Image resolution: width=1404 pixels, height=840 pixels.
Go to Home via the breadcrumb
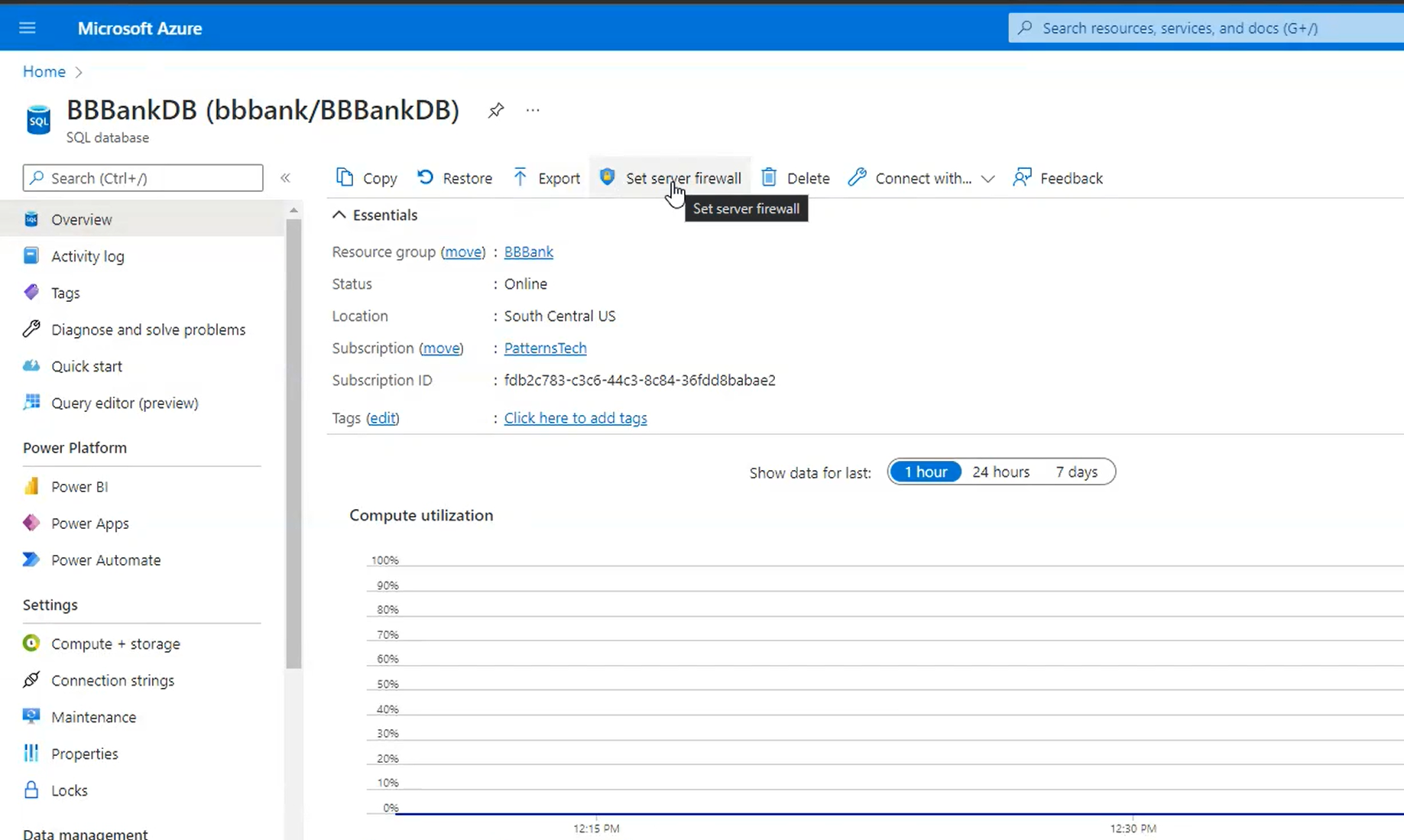[x=44, y=71]
